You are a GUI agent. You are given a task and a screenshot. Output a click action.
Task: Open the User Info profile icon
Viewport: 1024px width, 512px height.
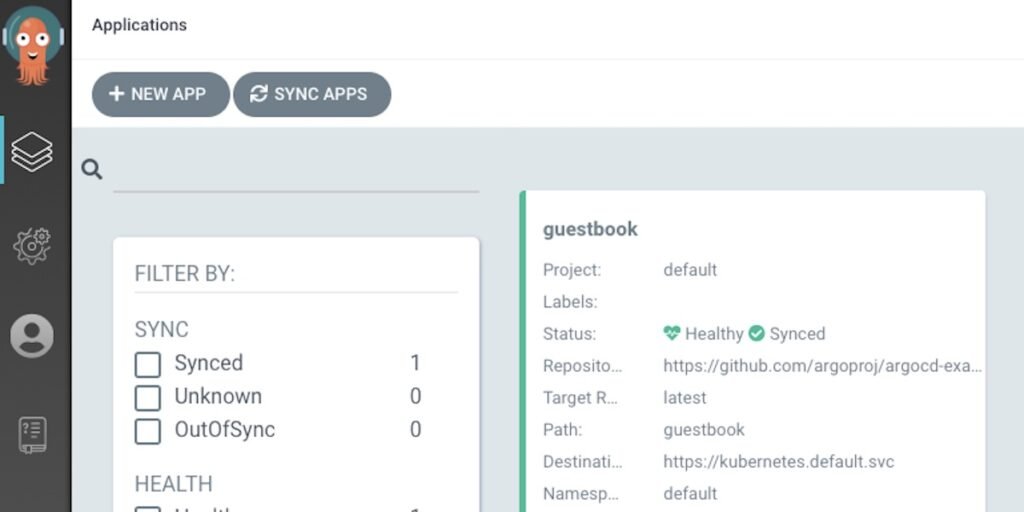click(x=32, y=336)
